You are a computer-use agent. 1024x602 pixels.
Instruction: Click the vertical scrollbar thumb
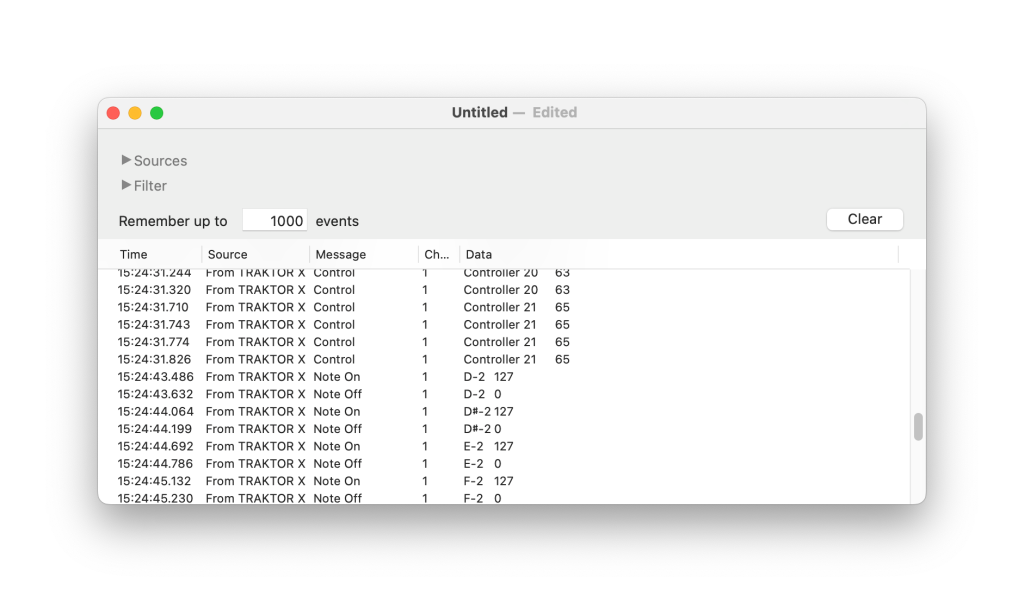[918, 427]
